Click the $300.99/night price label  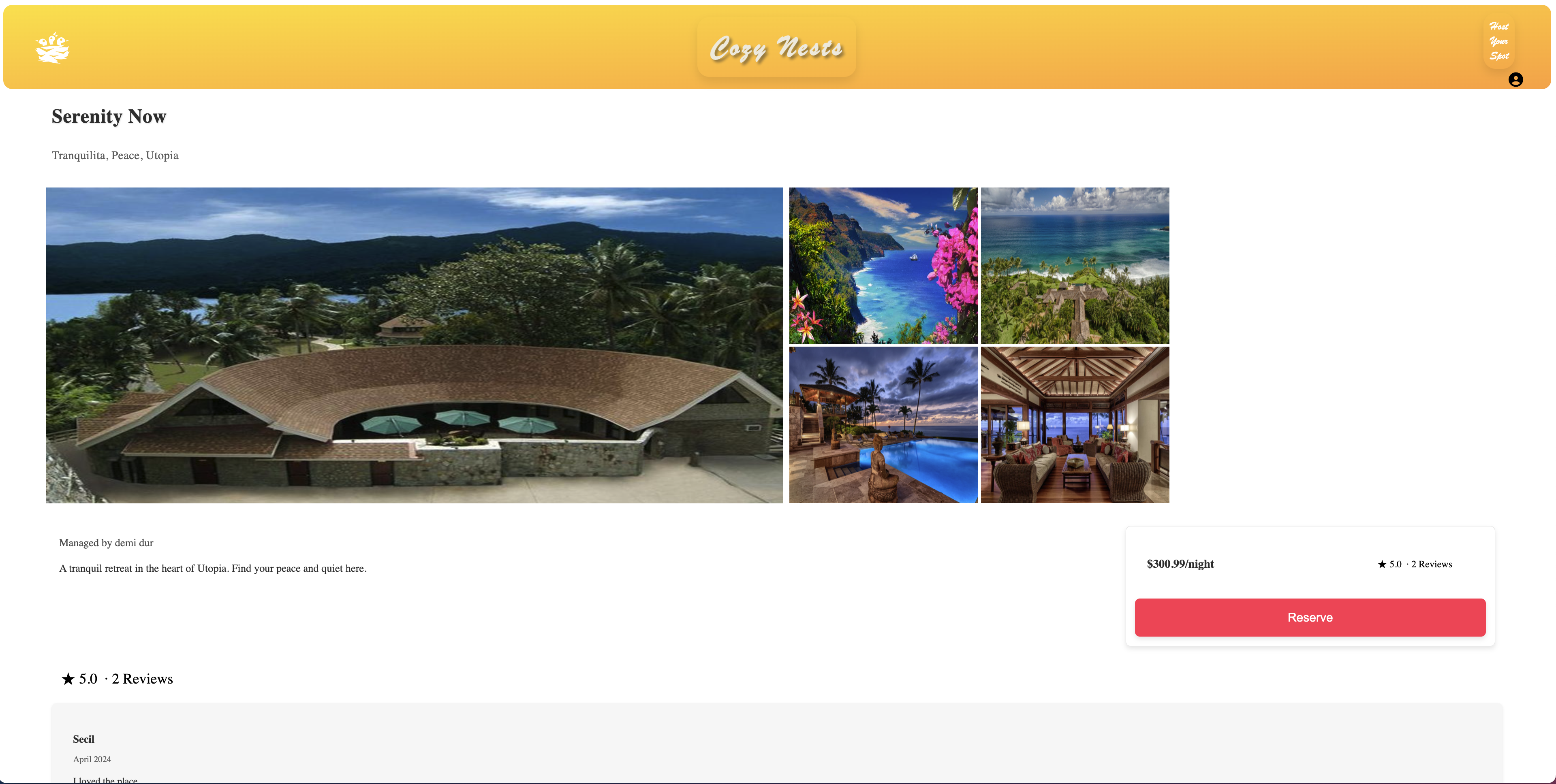click(x=1180, y=564)
